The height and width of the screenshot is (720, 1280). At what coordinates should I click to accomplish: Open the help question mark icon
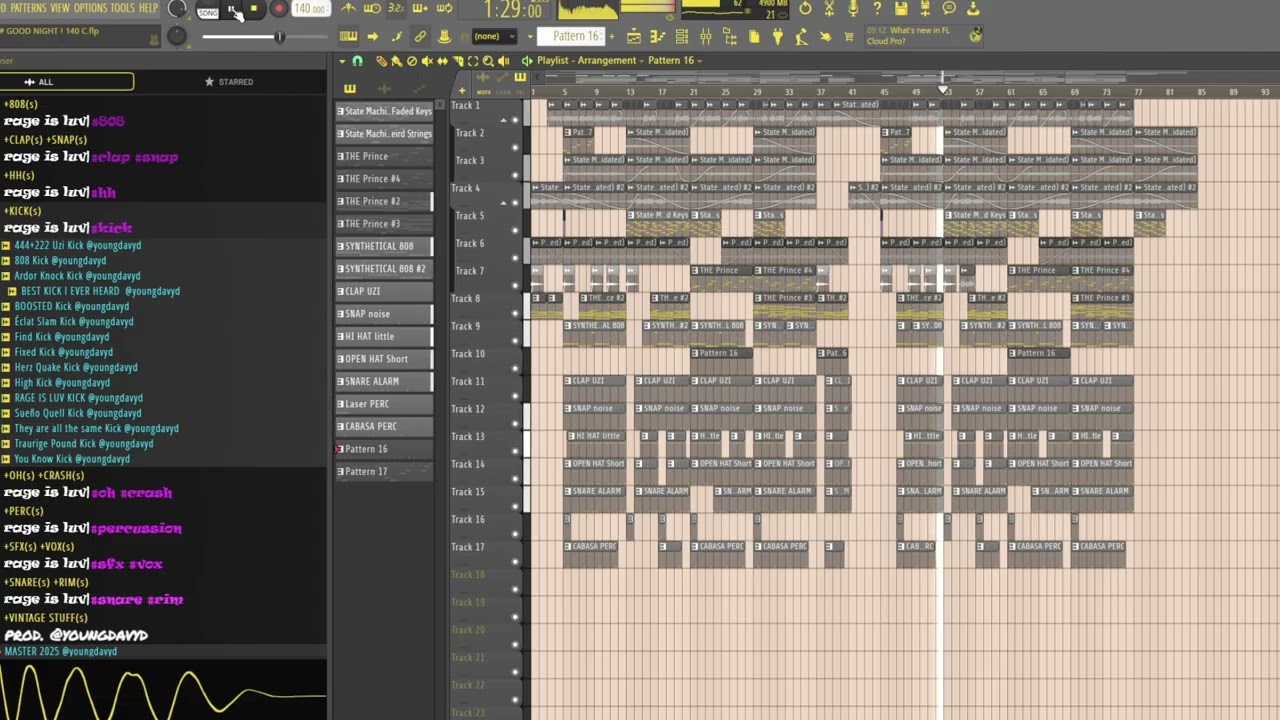click(x=877, y=8)
